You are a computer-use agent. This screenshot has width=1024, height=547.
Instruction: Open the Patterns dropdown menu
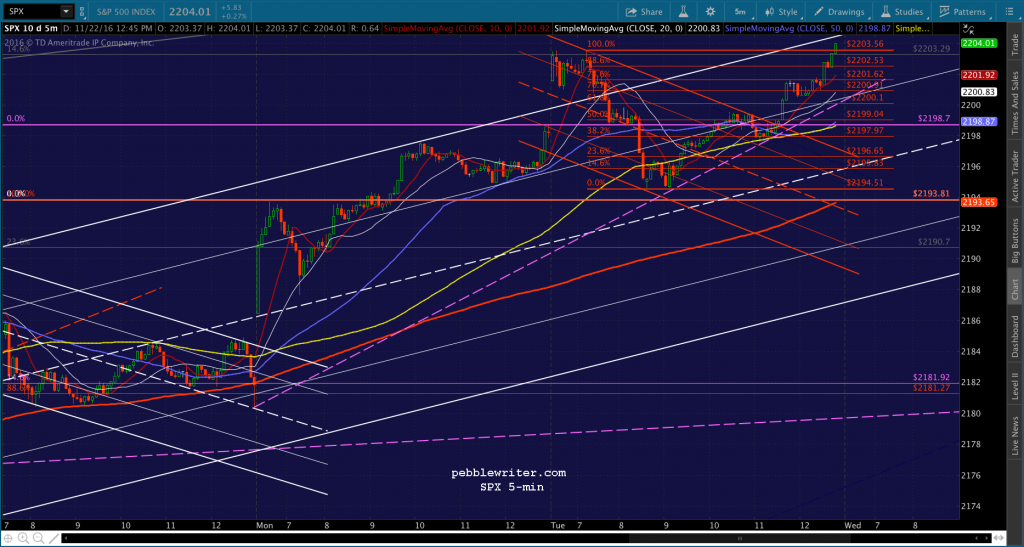[962, 12]
